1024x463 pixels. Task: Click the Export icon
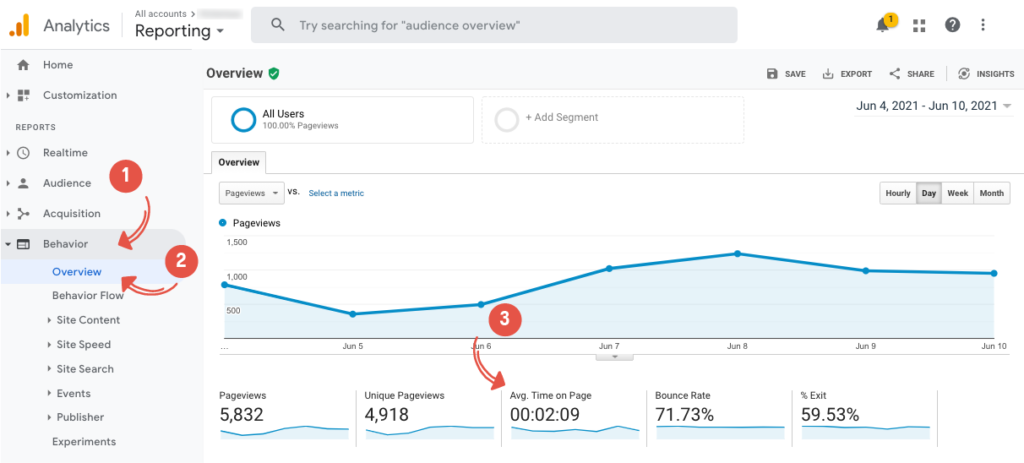point(827,74)
